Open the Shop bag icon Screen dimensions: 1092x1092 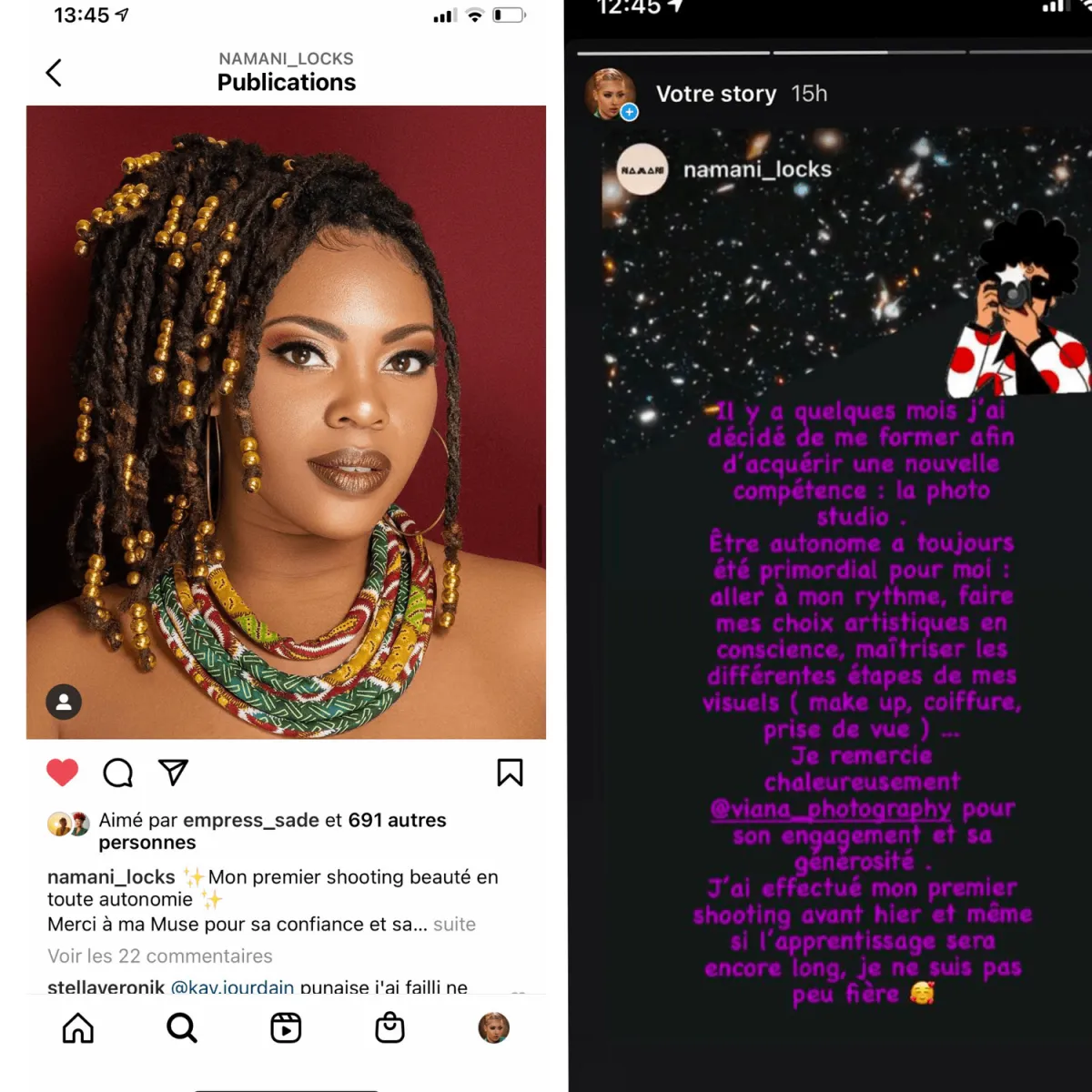click(390, 1027)
